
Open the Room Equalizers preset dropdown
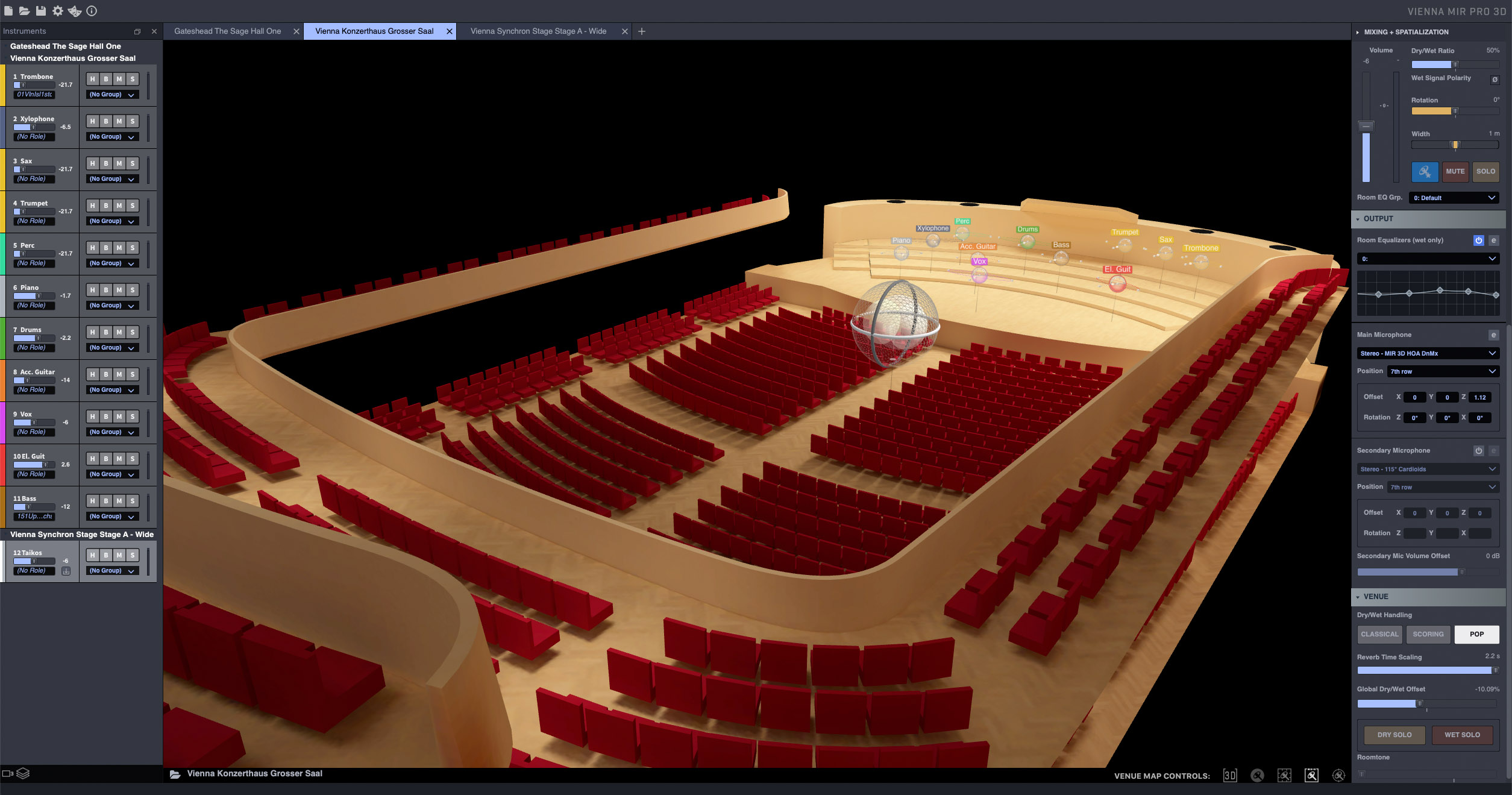point(1428,259)
